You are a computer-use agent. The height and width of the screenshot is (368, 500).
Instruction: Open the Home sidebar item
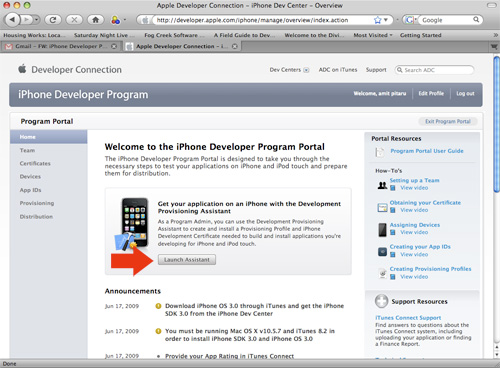[49, 137]
